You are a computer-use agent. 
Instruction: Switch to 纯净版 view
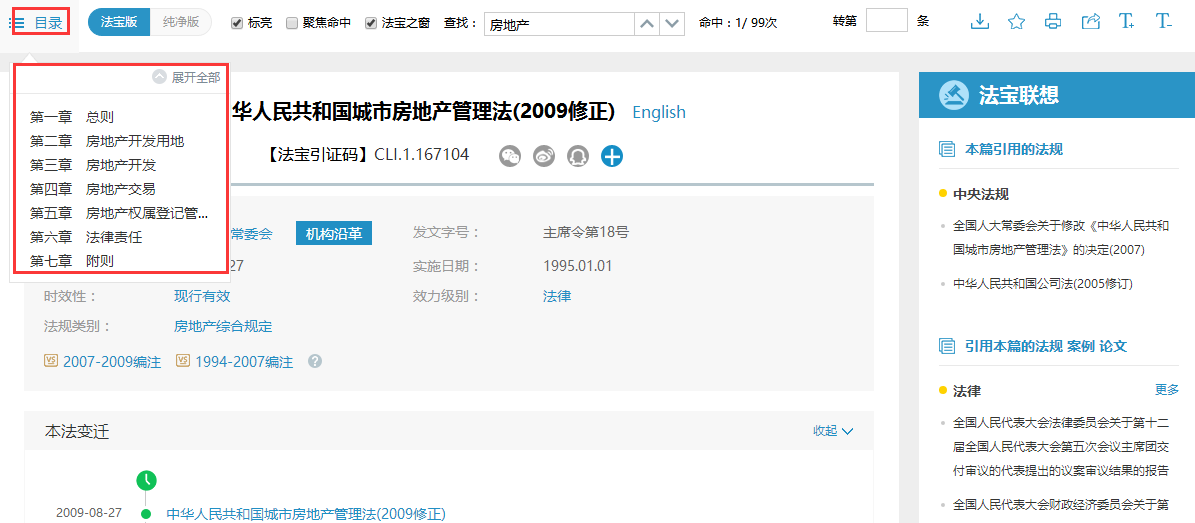tap(181, 23)
